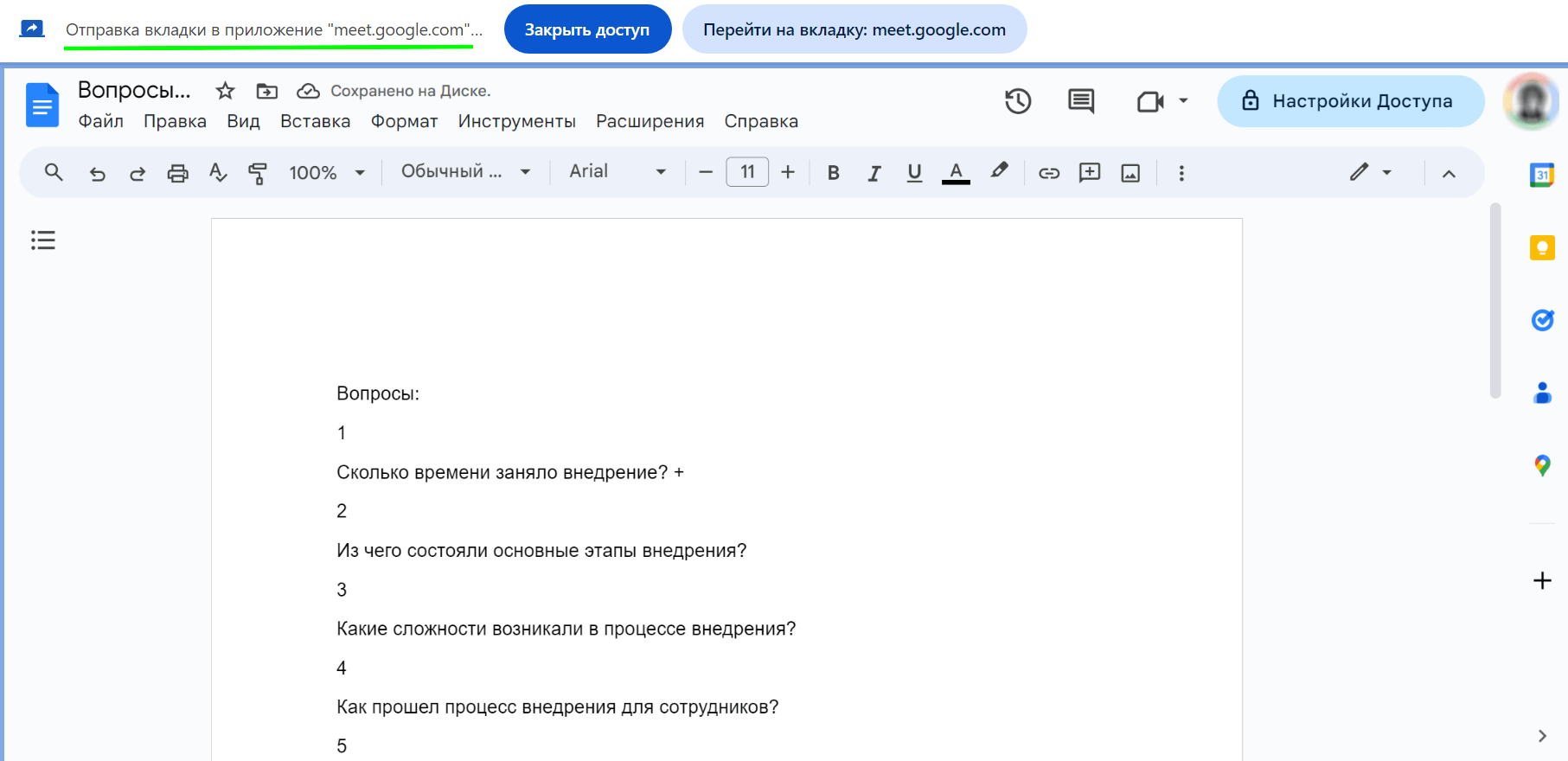The image size is (1568, 761).
Task: Click the search menus magnifier icon
Action: coord(54,172)
